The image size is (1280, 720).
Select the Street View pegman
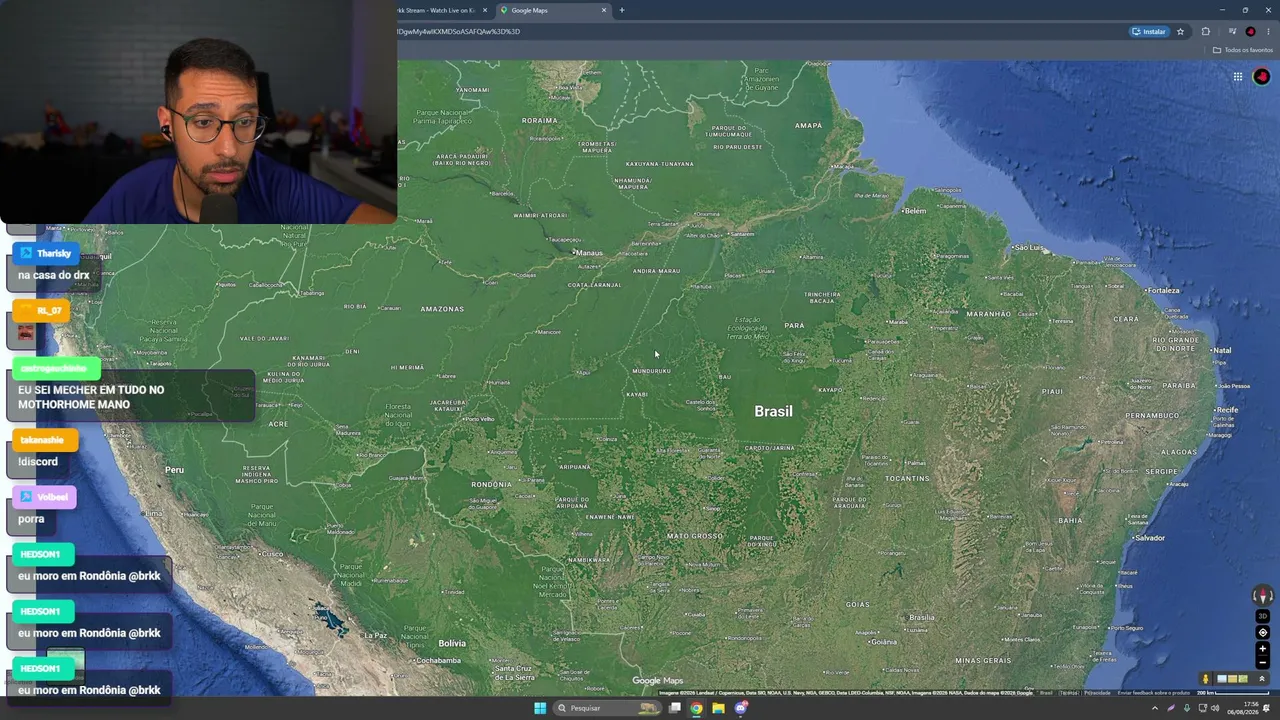pos(1205,679)
